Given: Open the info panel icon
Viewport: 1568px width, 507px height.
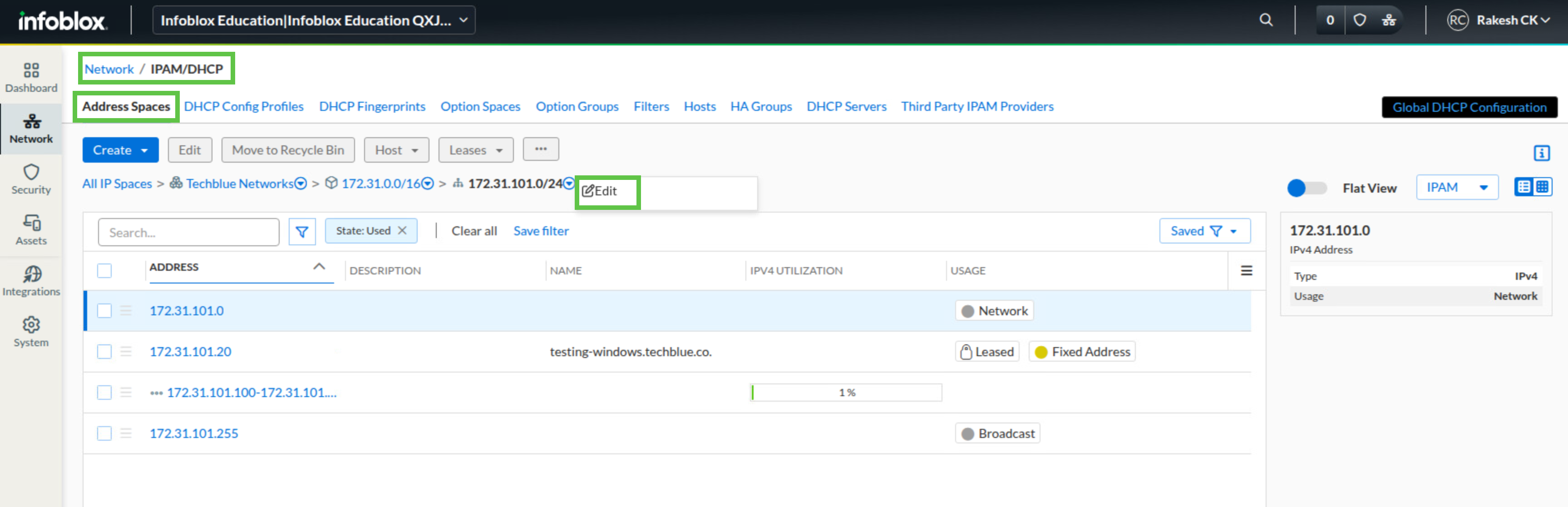Looking at the screenshot, I should tap(1541, 152).
